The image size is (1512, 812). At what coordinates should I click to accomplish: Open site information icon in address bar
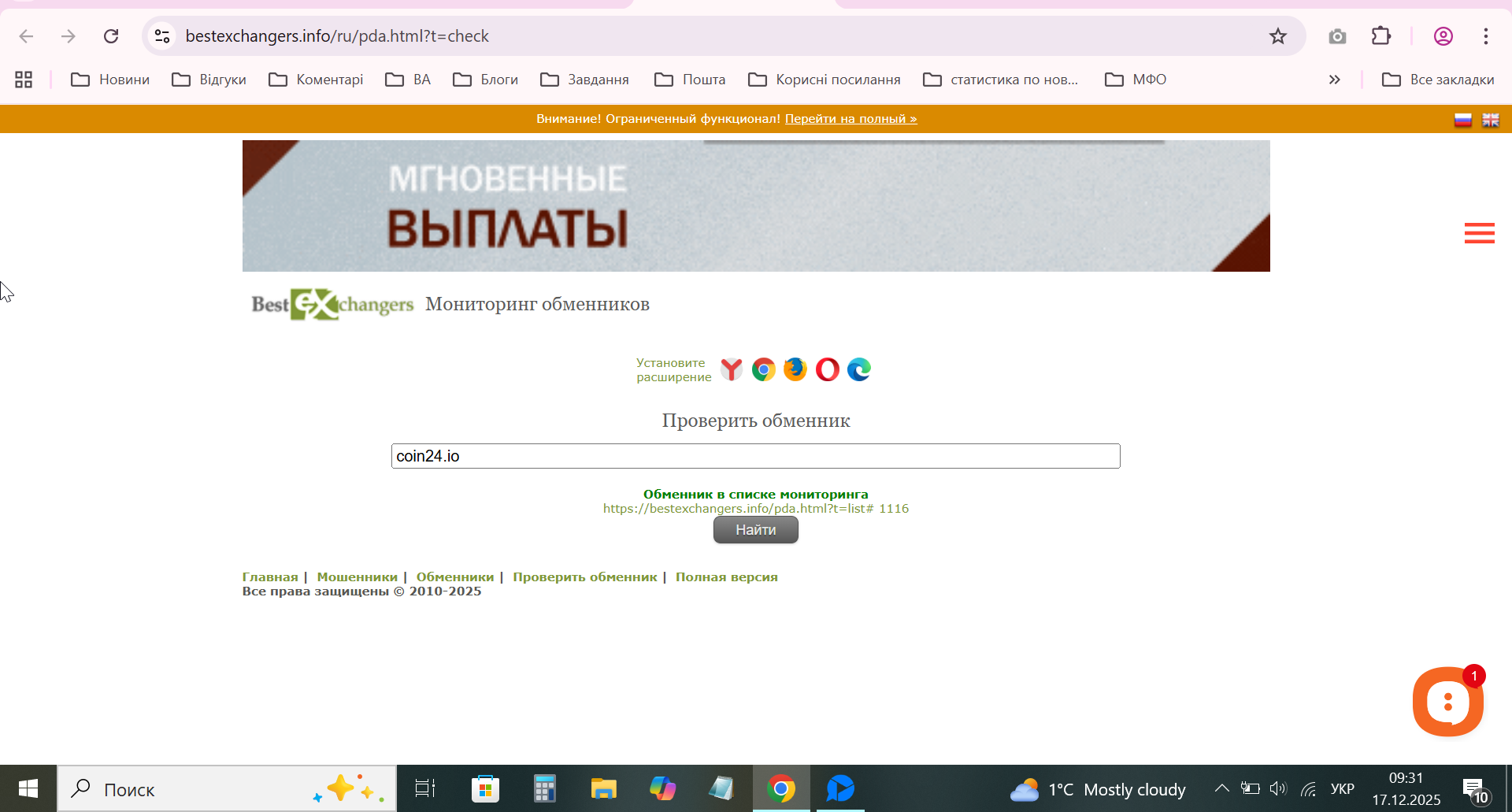coord(162,36)
